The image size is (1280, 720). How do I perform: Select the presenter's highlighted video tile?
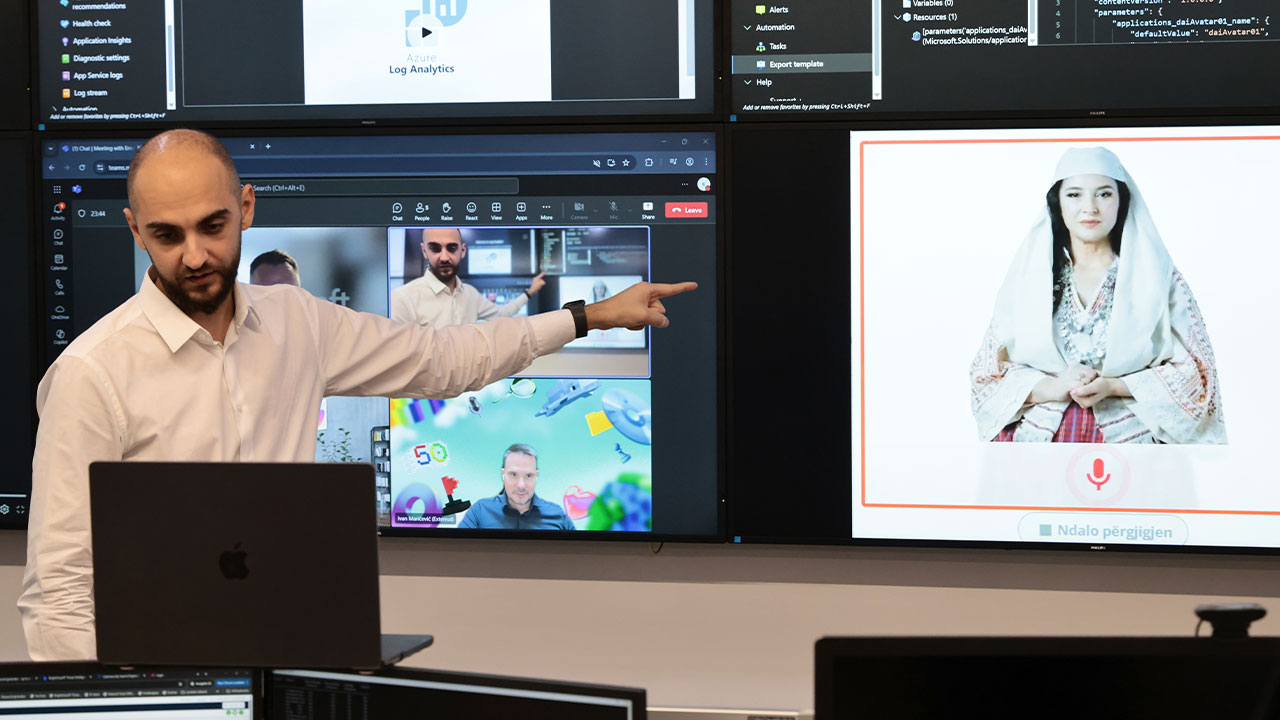[519, 302]
